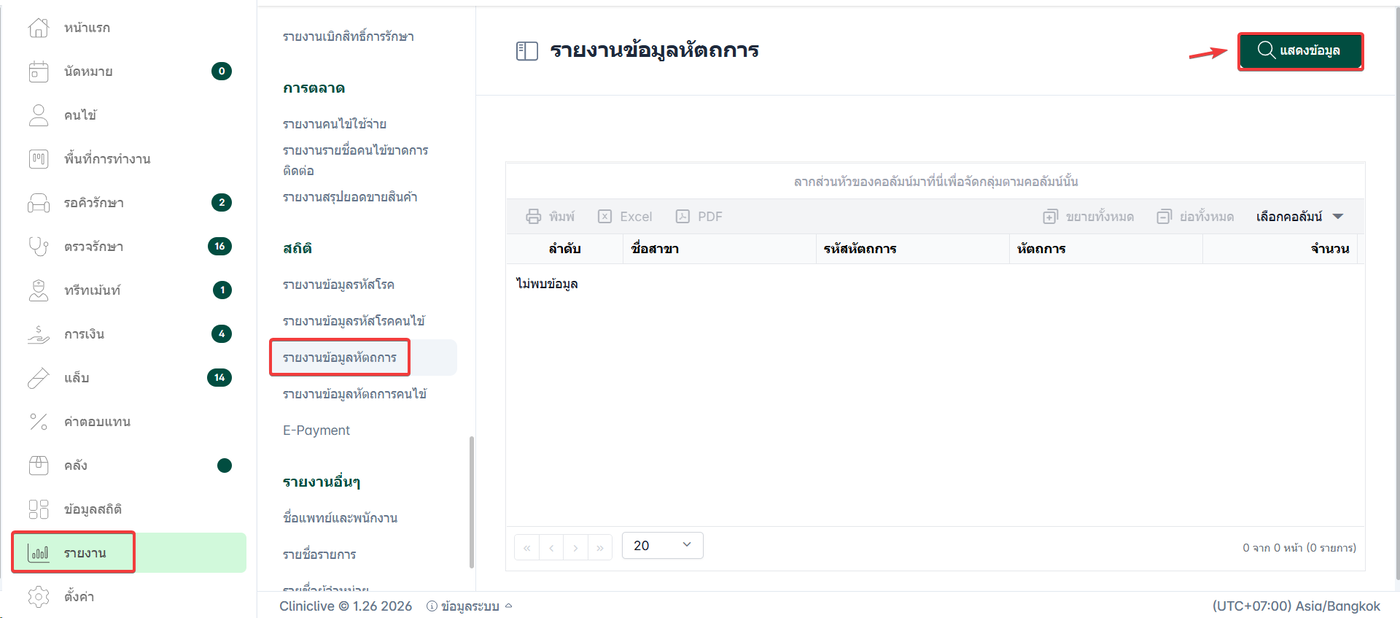Sort by the รหัสหัตถการ column header

pyautogui.click(x=912, y=249)
